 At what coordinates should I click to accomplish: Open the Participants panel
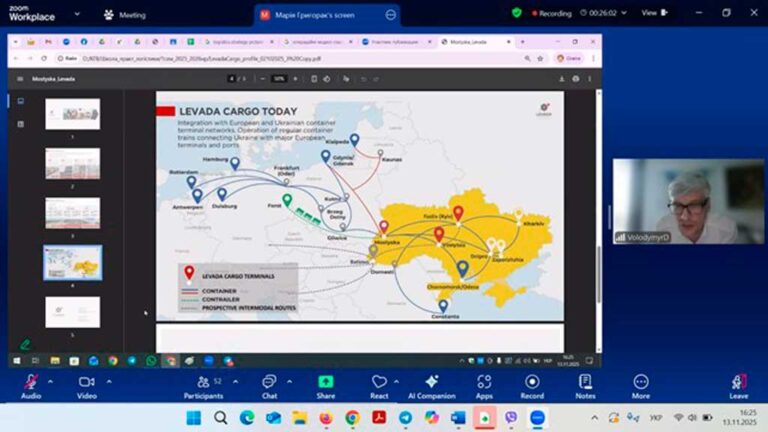203,384
